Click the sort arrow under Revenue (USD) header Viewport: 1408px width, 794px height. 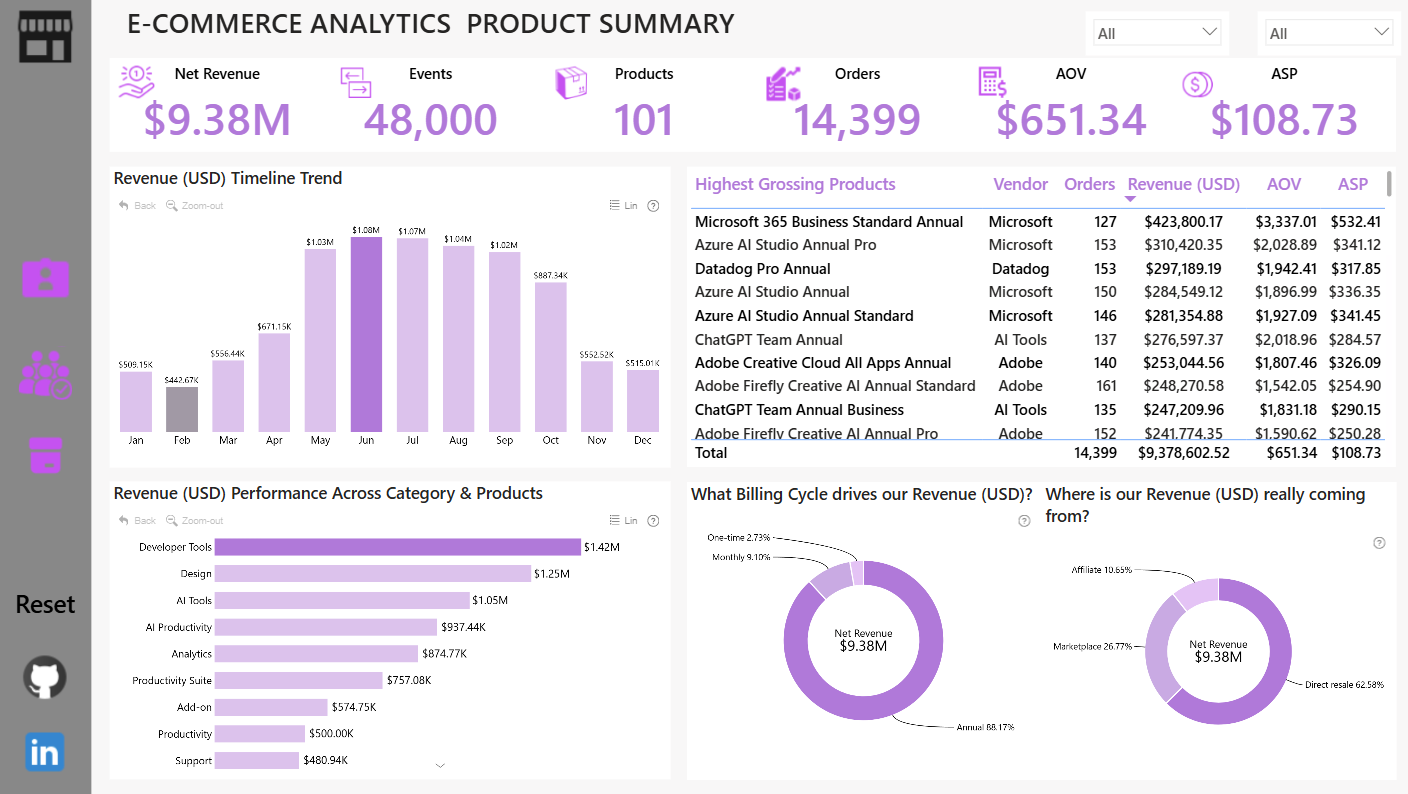click(x=1131, y=199)
